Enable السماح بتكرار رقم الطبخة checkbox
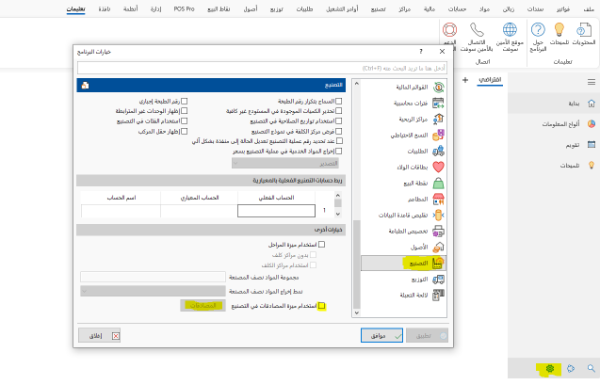This screenshot has width=600, height=379. (338, 101)
